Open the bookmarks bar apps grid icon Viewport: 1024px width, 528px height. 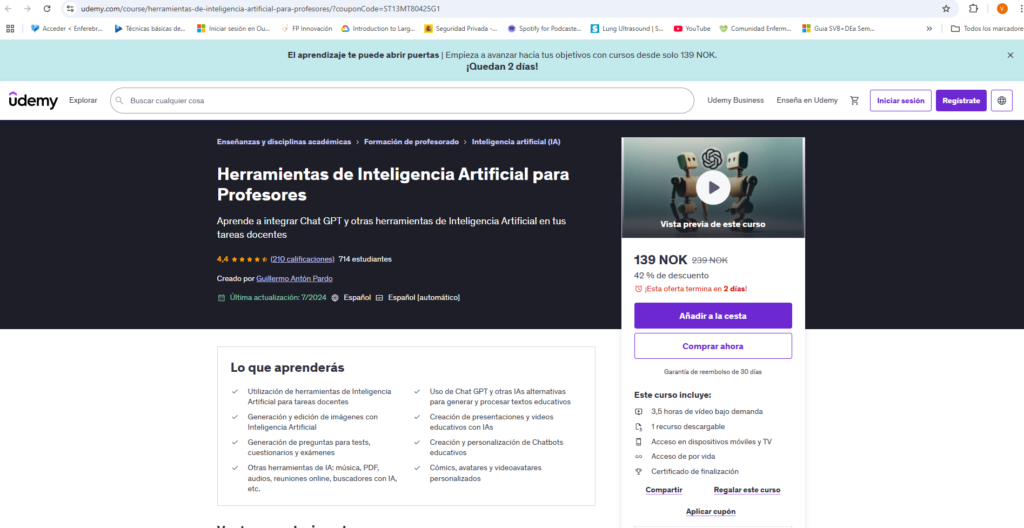coord(10,28)
